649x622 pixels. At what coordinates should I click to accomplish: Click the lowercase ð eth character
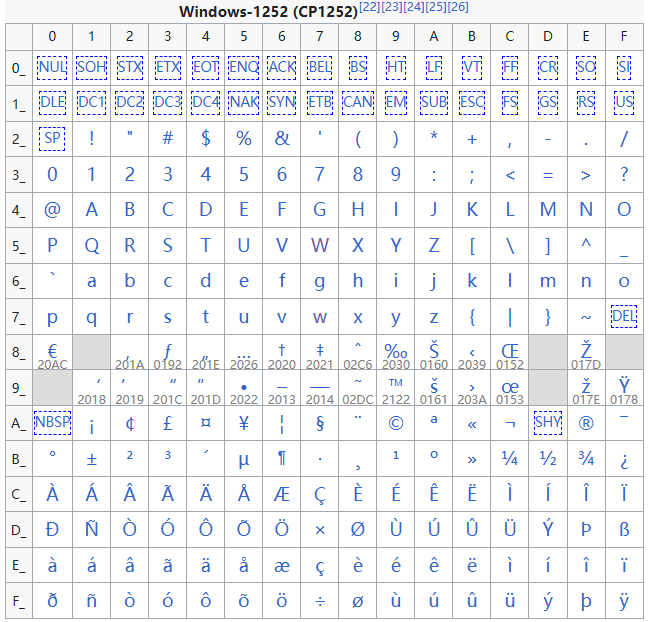[x=52, y=600]
